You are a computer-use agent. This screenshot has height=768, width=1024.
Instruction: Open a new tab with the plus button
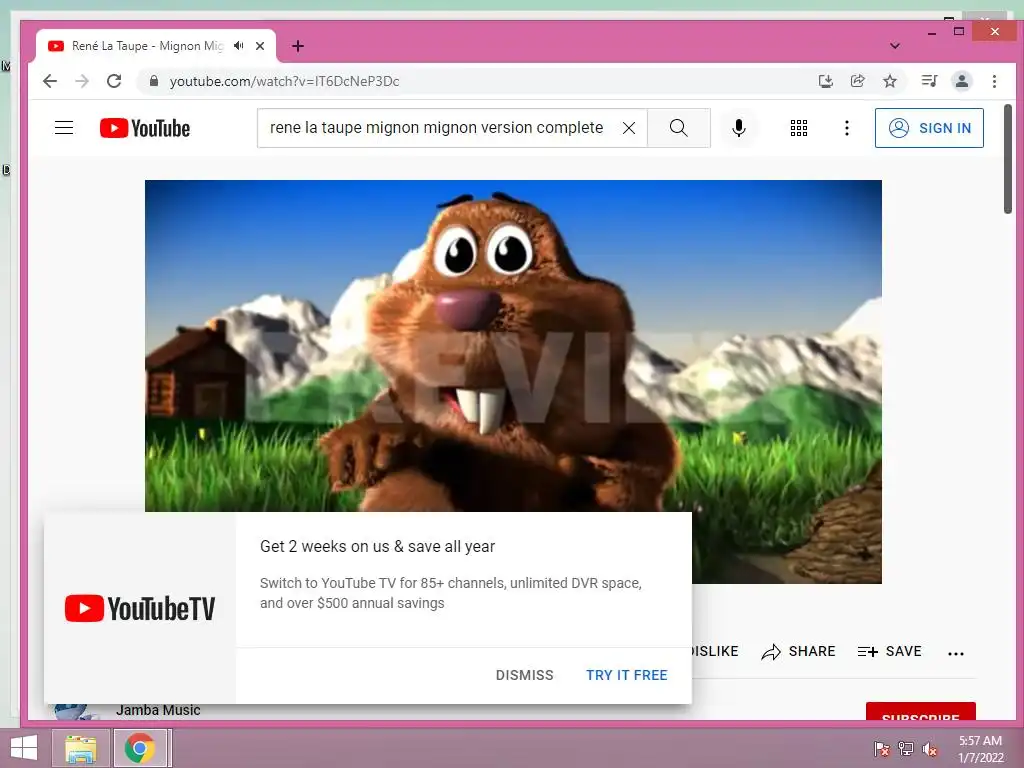pos(298,46)
